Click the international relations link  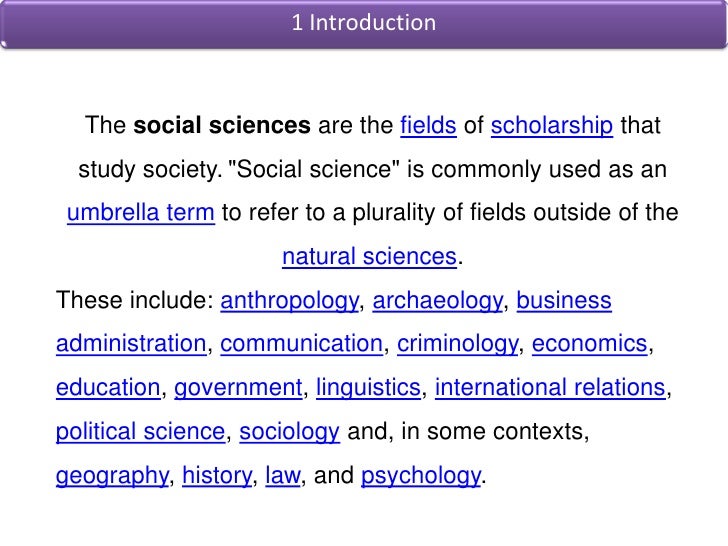point(550,388)
